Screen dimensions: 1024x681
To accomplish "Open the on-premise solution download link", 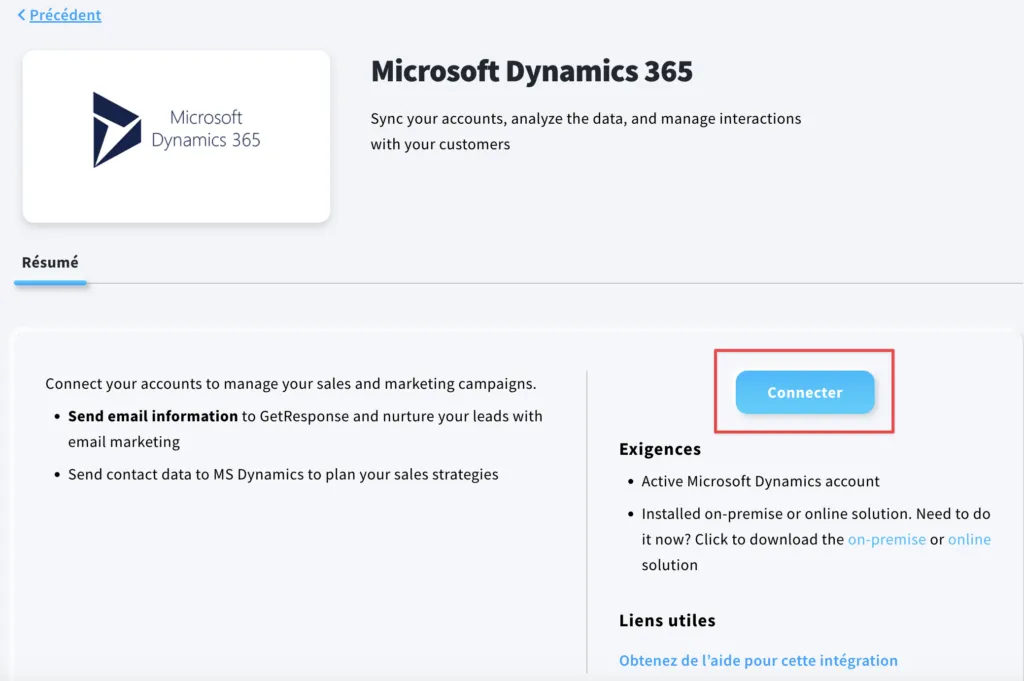I will (x=886, y=539).
